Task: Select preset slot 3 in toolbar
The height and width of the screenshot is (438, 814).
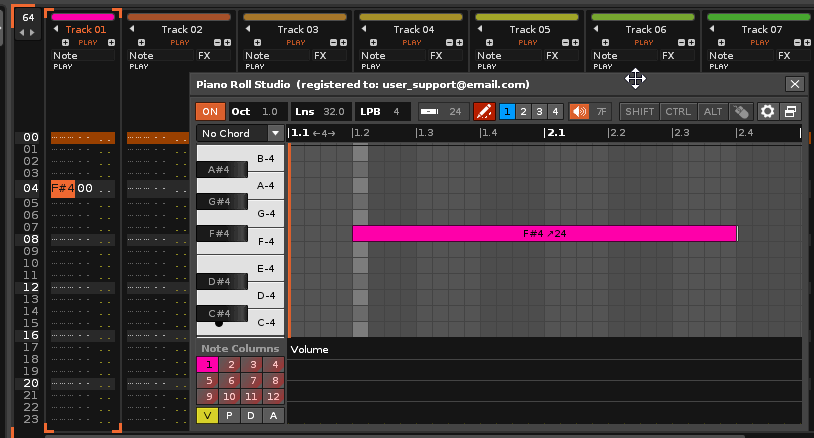Action: point(539,112)
